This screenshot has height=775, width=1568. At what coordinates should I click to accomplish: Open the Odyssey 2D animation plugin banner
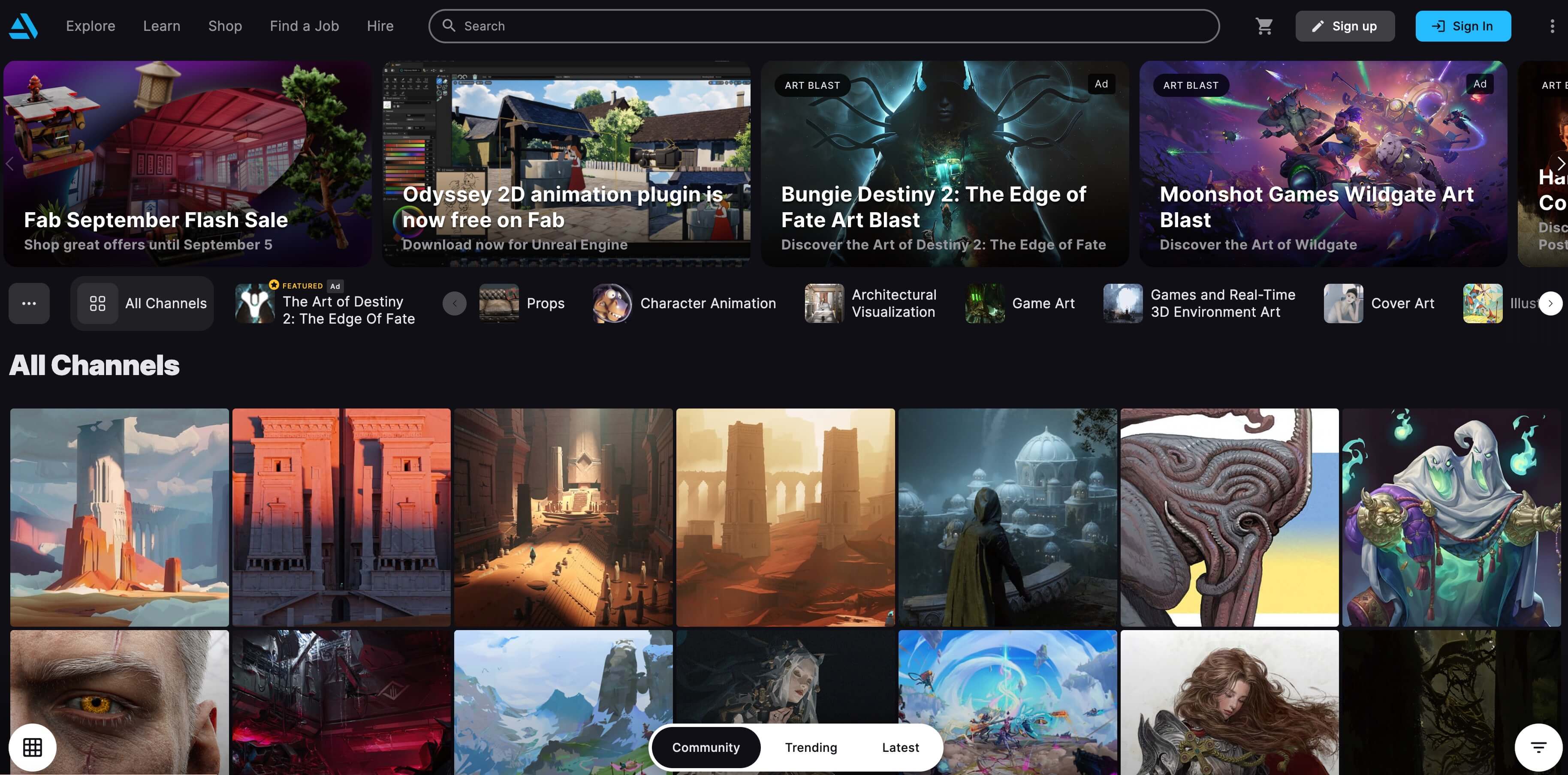click(566, 163)
